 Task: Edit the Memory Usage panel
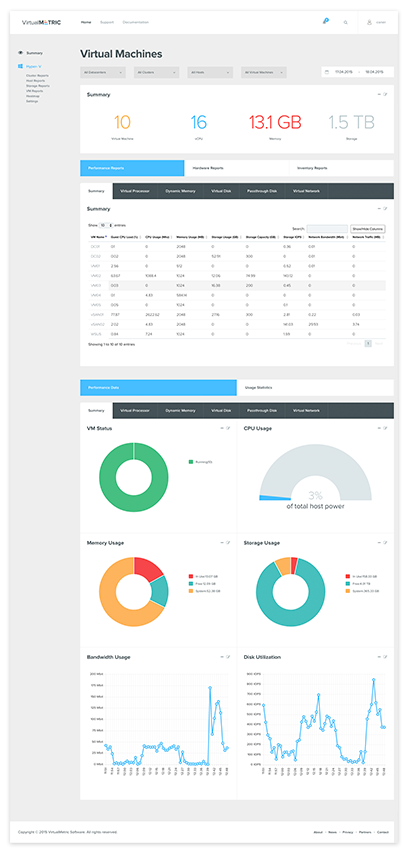(x=228, y=543)
